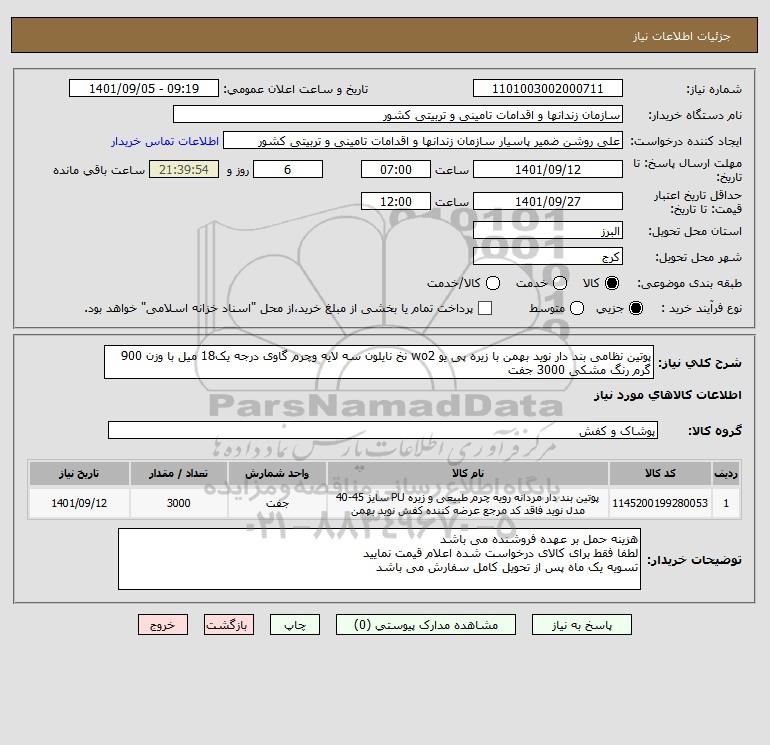
Task: Click the ردیف column header
Action: 726,473
